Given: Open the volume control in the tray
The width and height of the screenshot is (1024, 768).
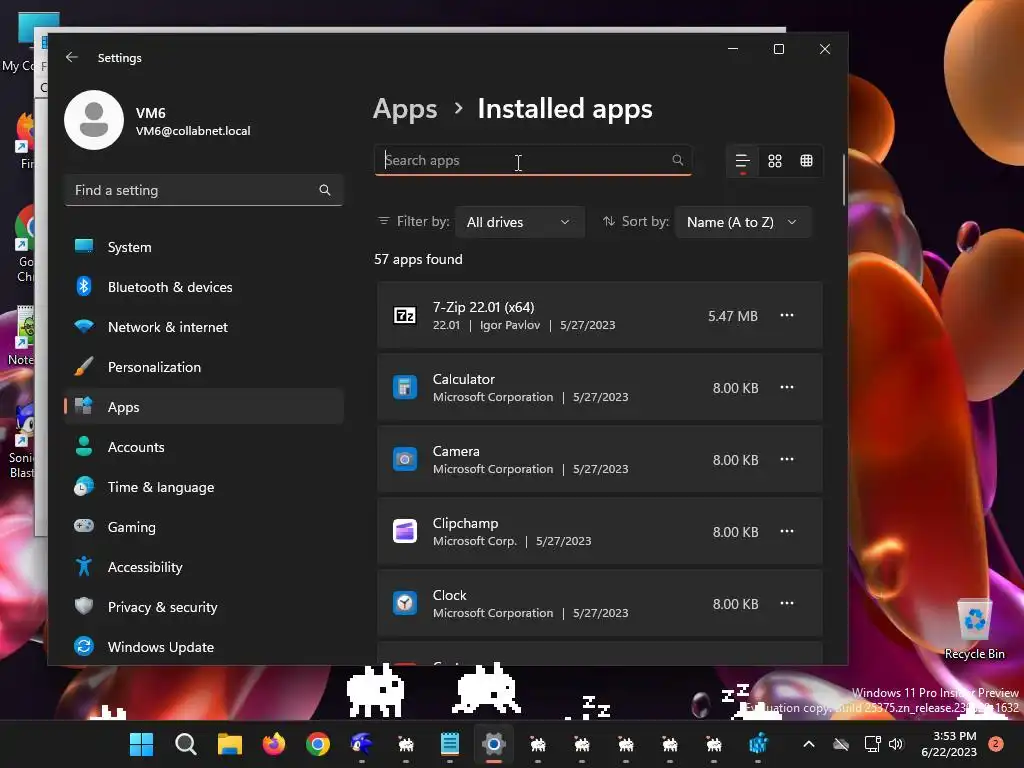Looking at the screenshot, I should (896, 744).
